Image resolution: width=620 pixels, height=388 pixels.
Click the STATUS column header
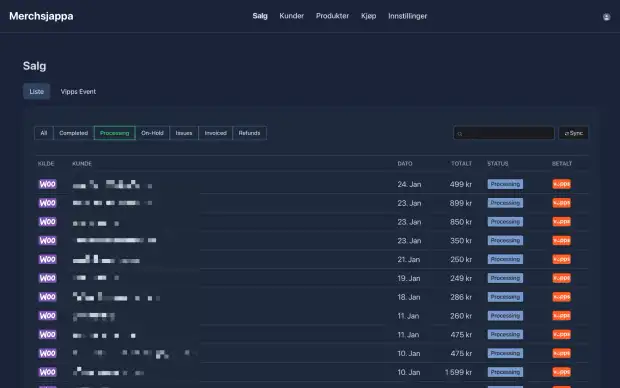pyautogui.click(x=497, y=163)
